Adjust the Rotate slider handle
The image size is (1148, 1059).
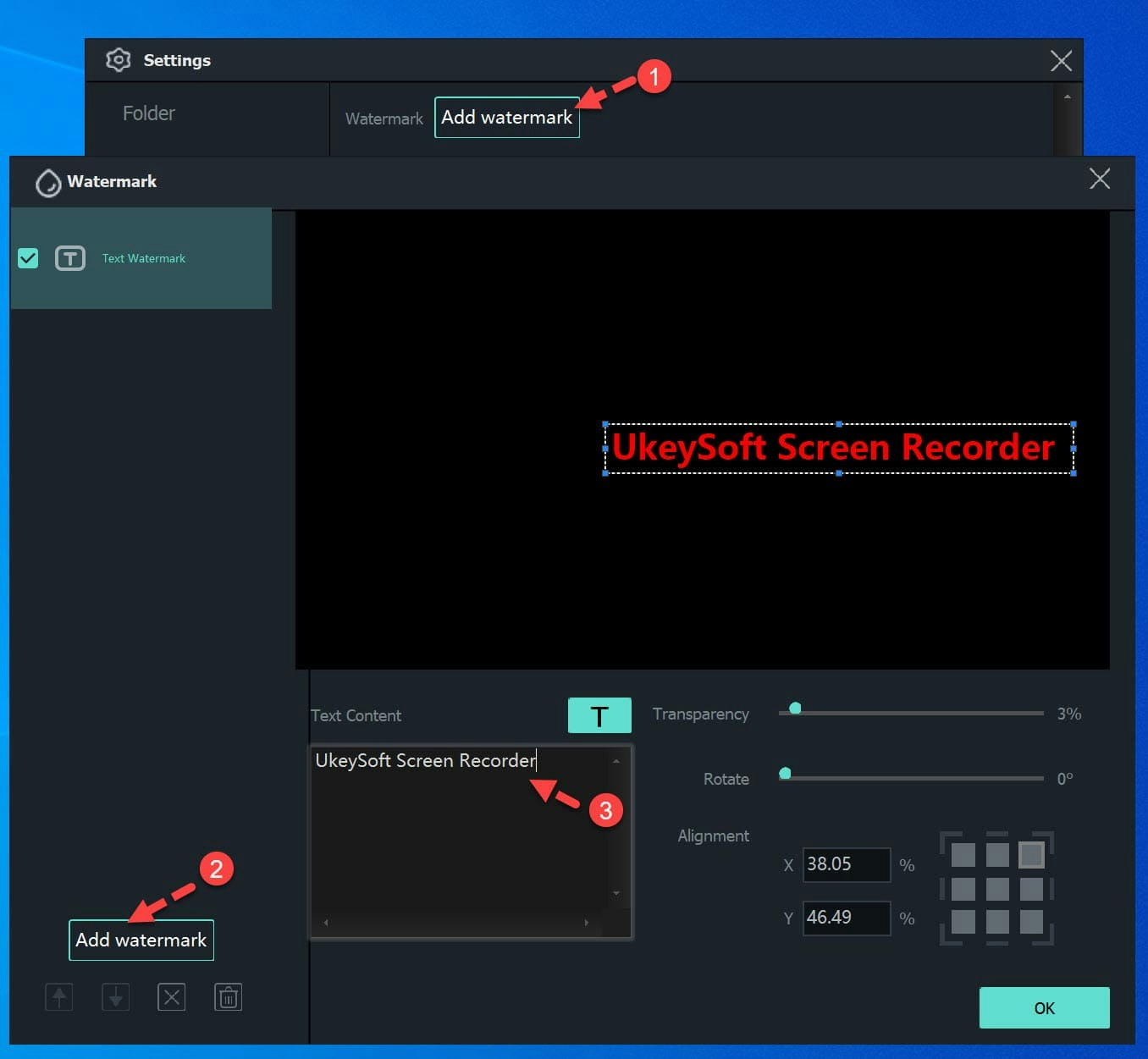tap(785, 773)
